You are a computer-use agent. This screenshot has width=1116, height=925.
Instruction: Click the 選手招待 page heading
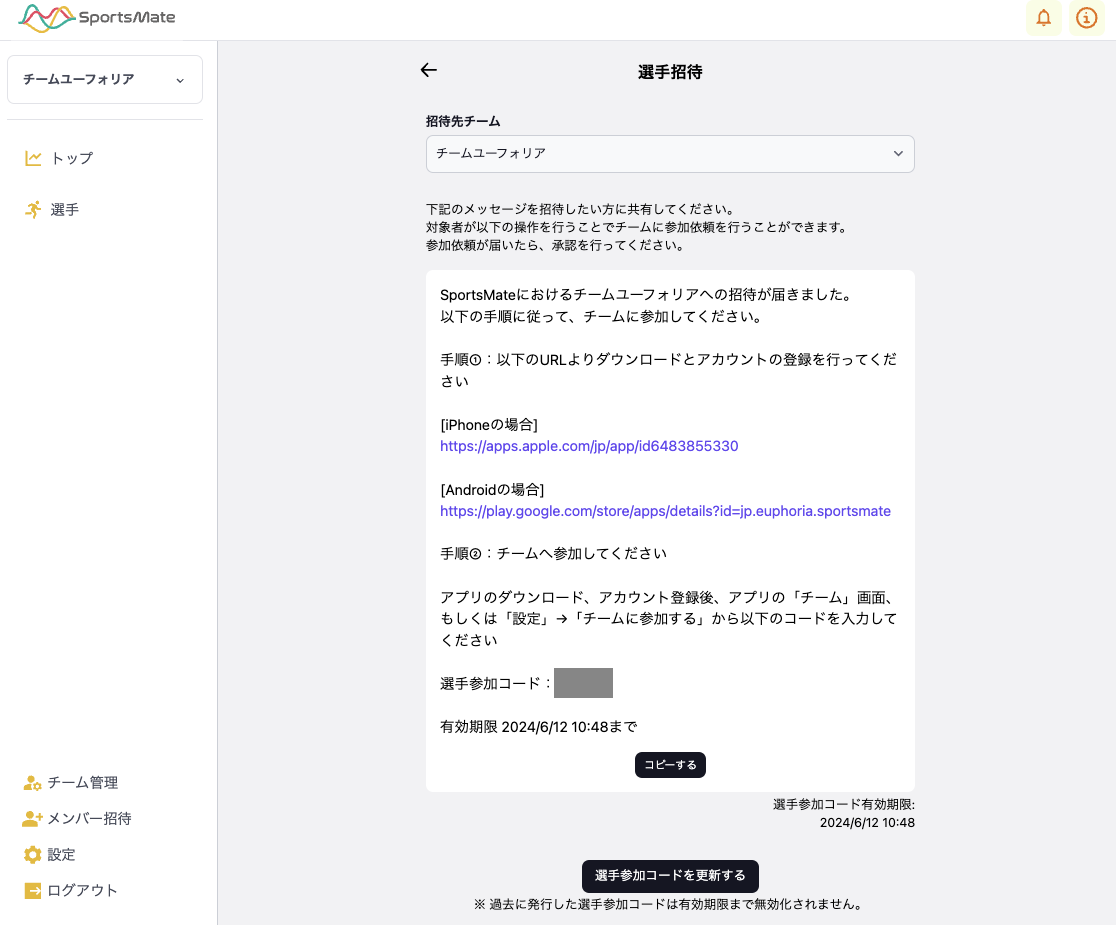[670, 72]
